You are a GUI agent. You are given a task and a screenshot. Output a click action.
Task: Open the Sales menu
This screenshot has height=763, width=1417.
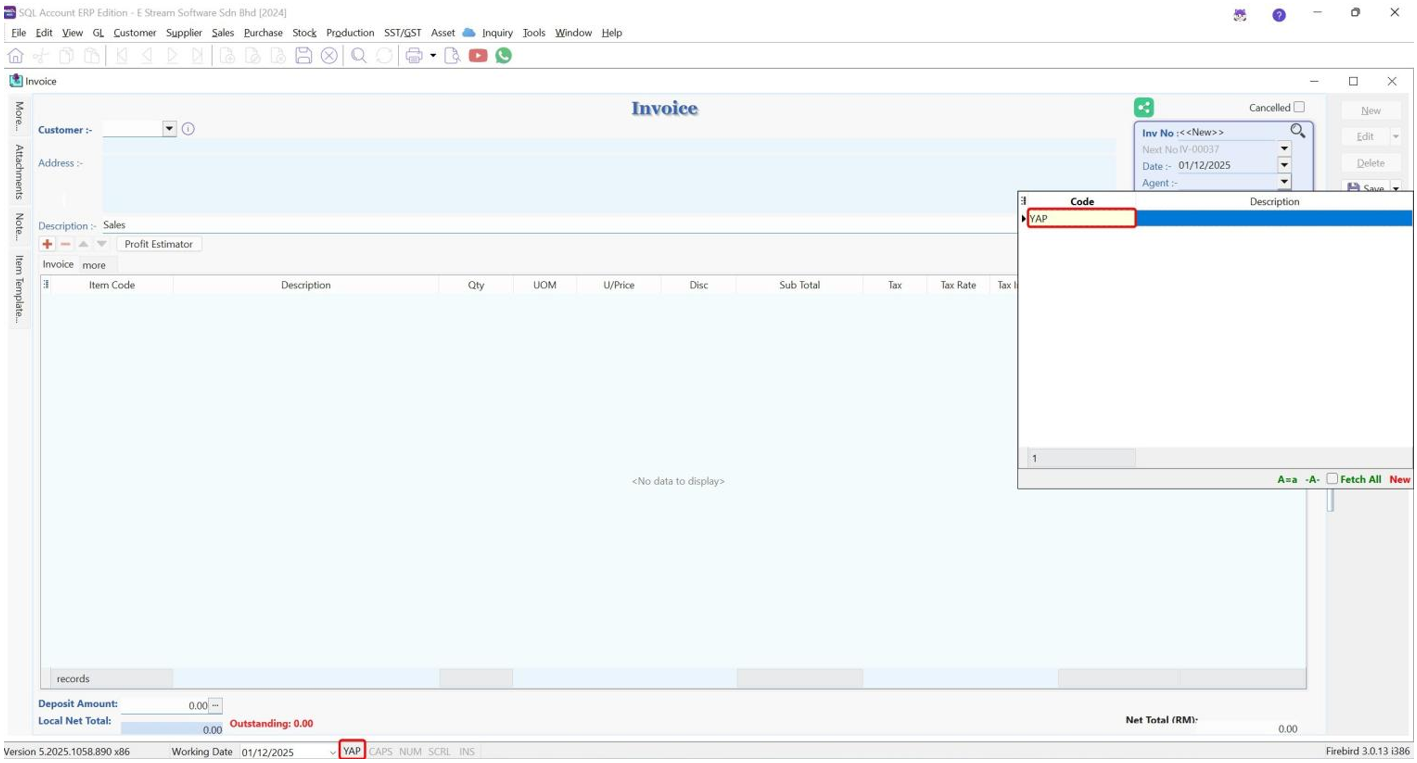(222, 32)
